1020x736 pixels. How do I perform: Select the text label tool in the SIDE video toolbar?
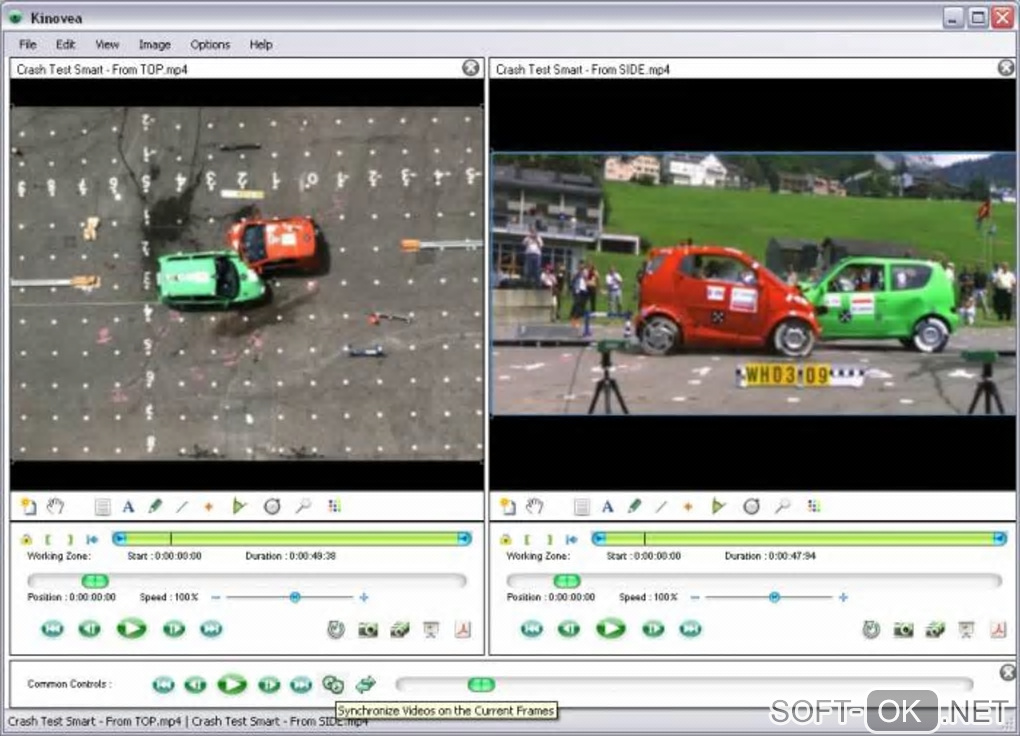[x=608, y=506]
